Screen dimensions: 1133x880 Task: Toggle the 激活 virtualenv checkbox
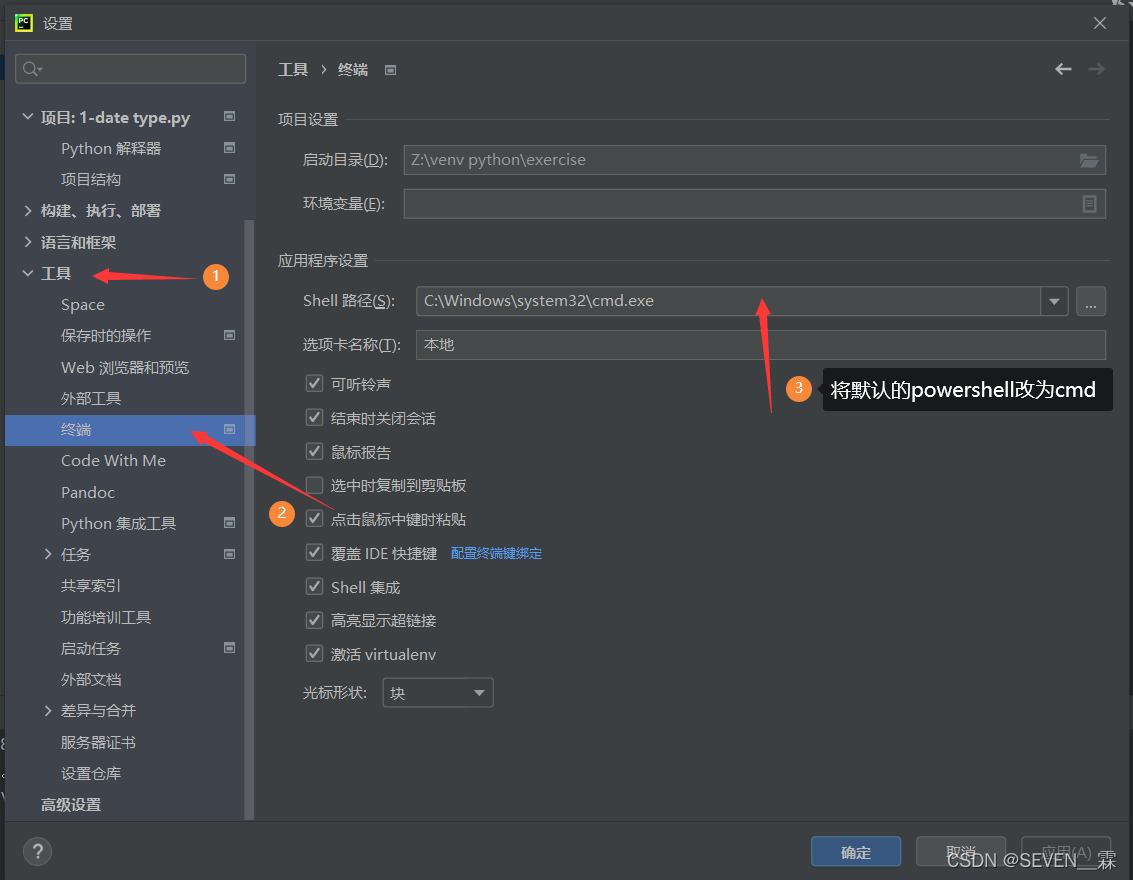pos(314,653)
